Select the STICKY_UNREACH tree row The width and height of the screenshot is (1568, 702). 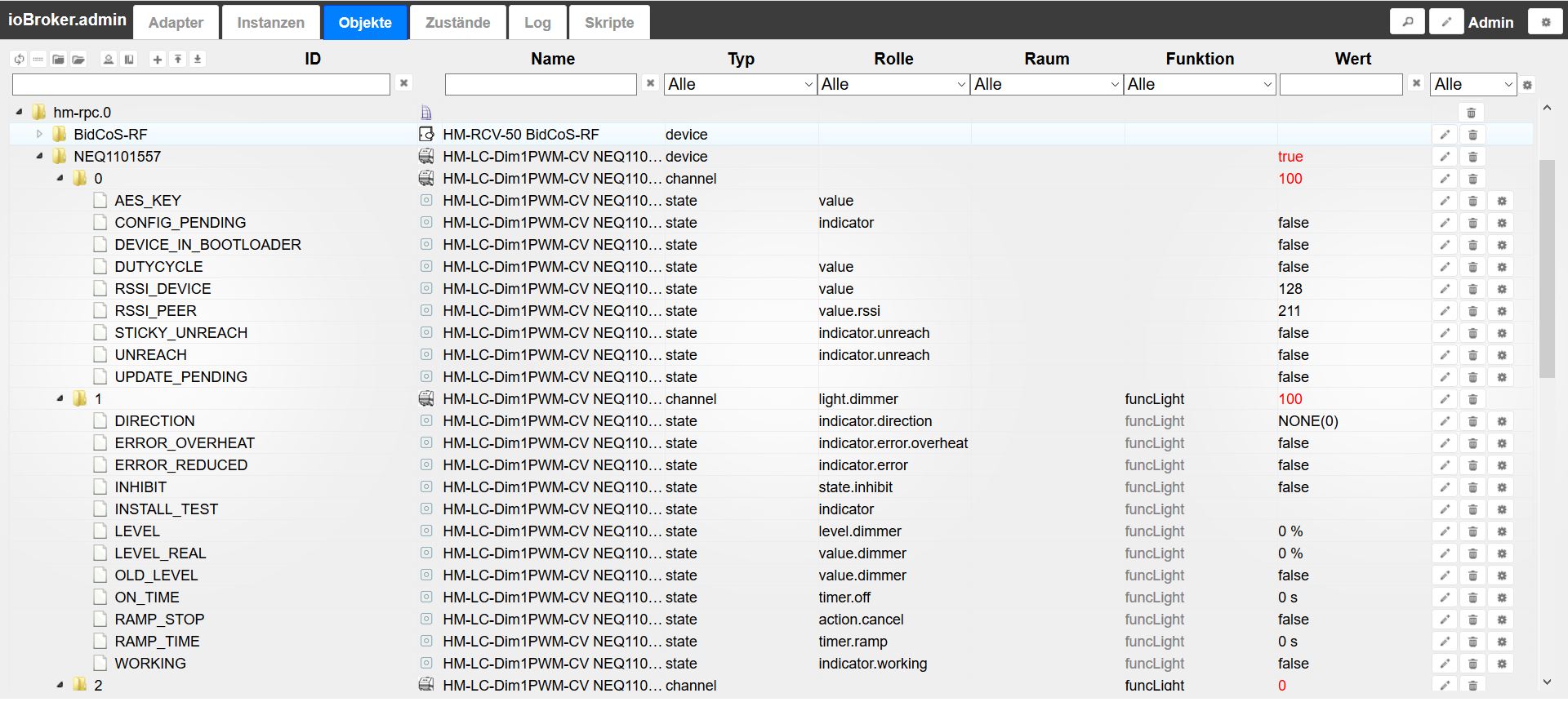(771, 333)
